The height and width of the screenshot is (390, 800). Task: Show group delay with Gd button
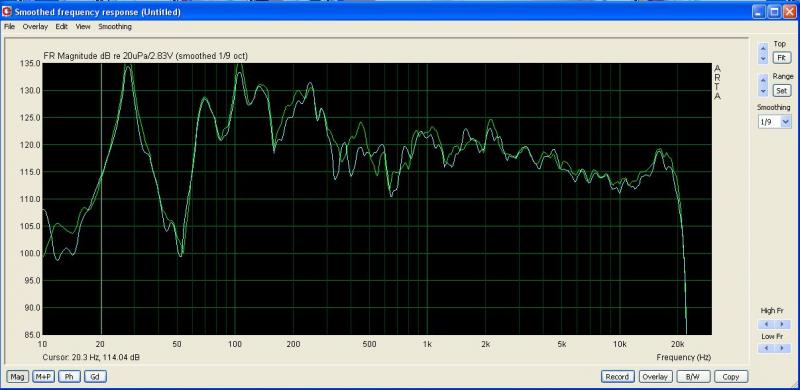95,377
